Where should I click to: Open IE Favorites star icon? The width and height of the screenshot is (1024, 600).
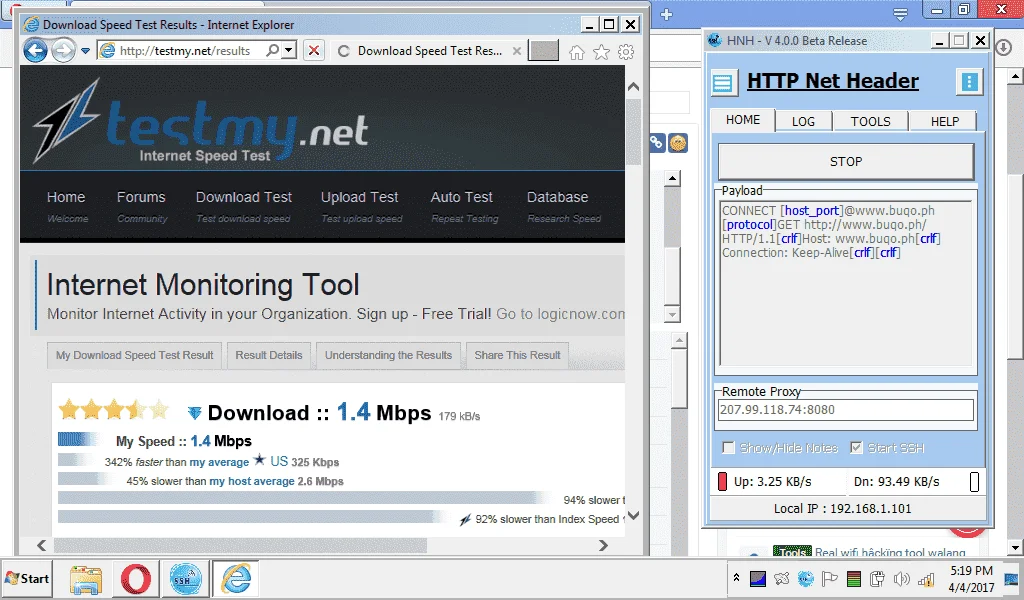(x=601, y=52)
